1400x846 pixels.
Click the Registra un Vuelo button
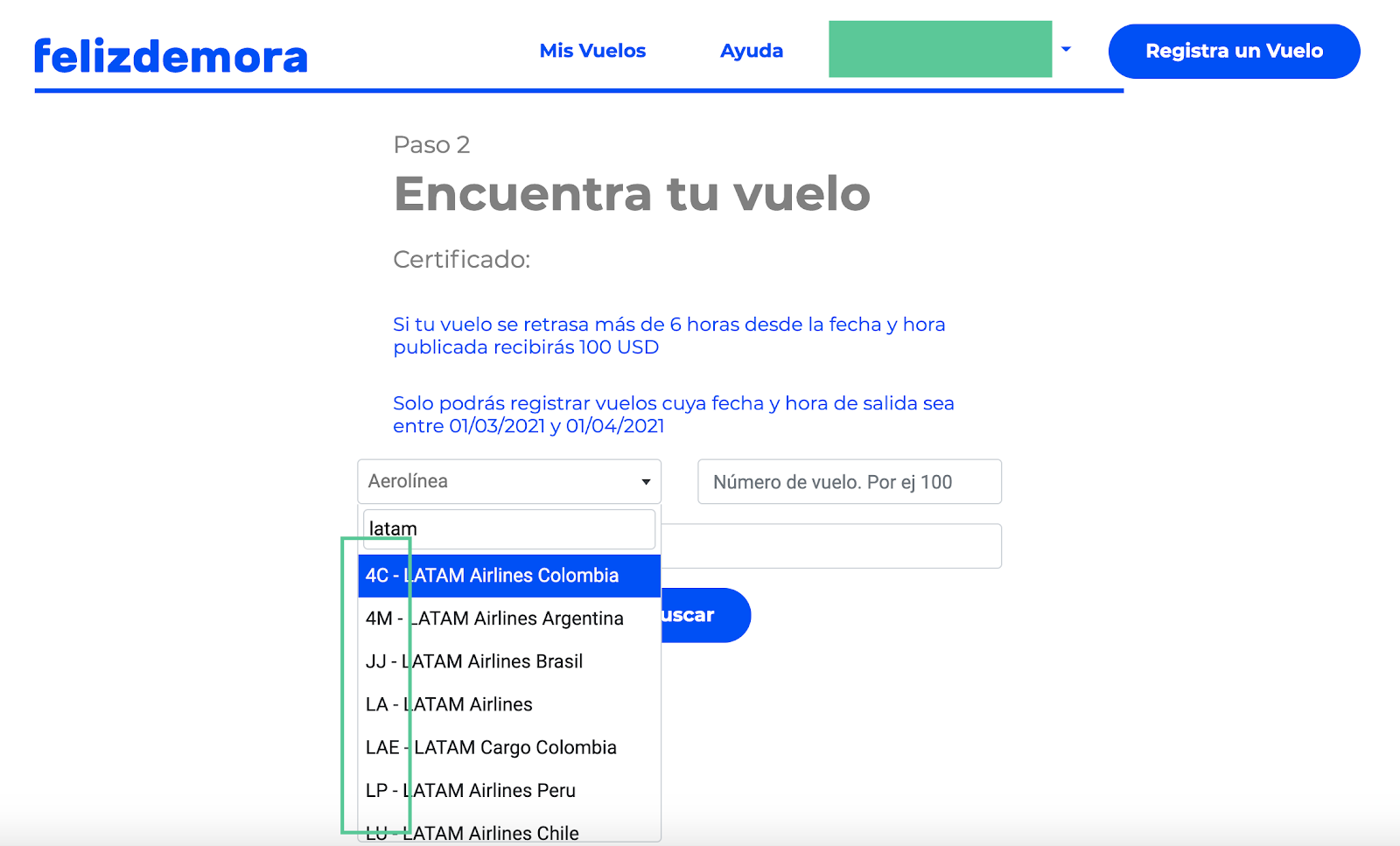tap(1234, 51)
